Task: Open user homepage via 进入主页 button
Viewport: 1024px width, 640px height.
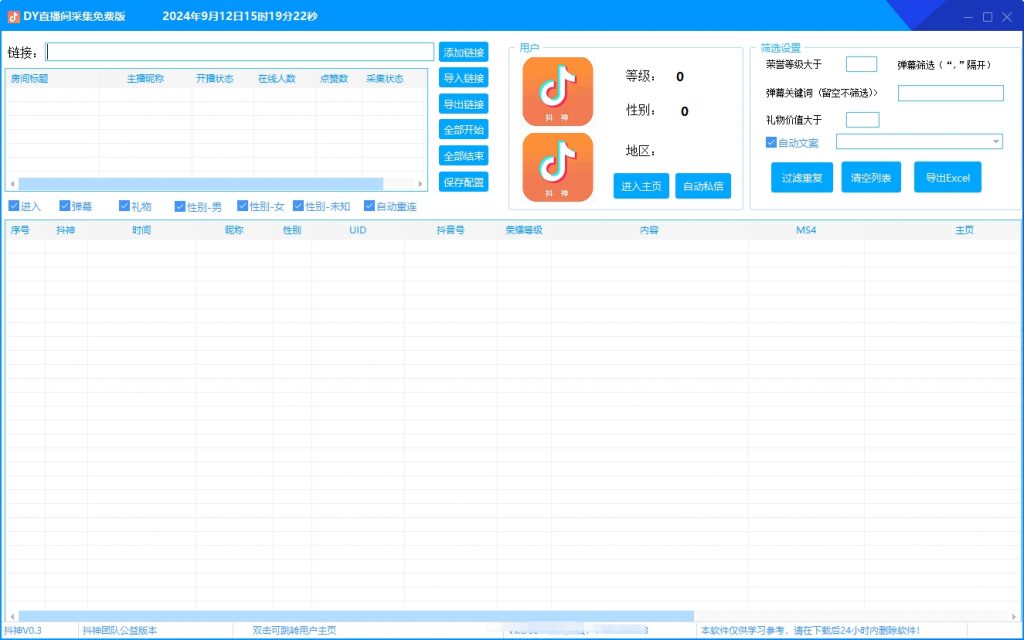Action: 641,186
